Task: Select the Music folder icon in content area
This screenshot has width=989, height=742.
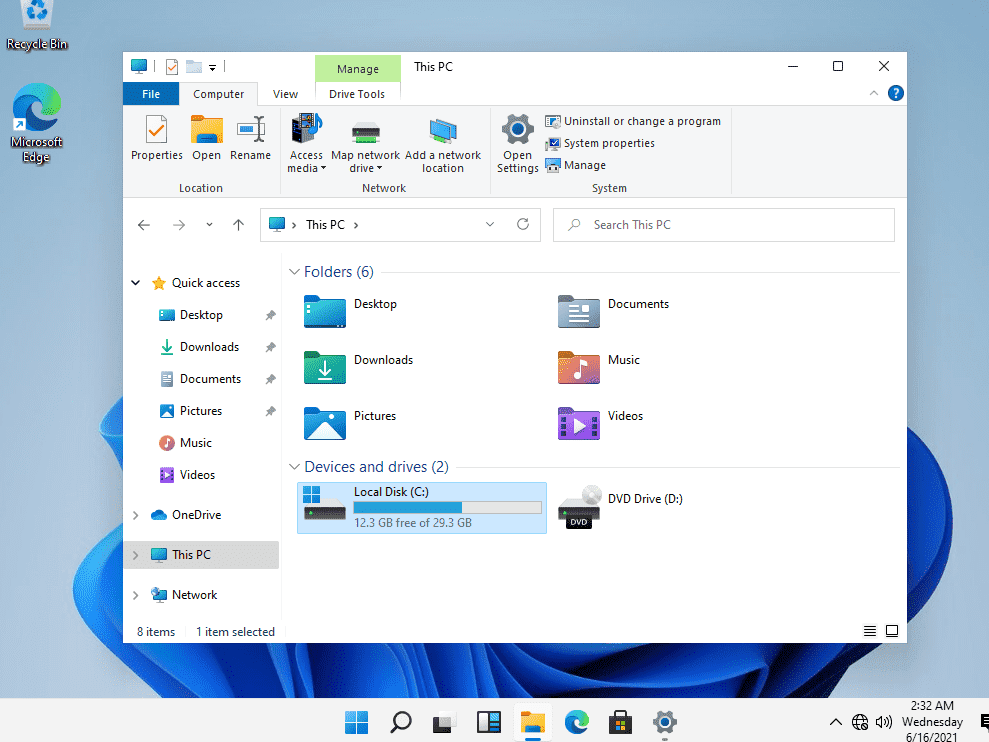Action: tap(578, 367)
